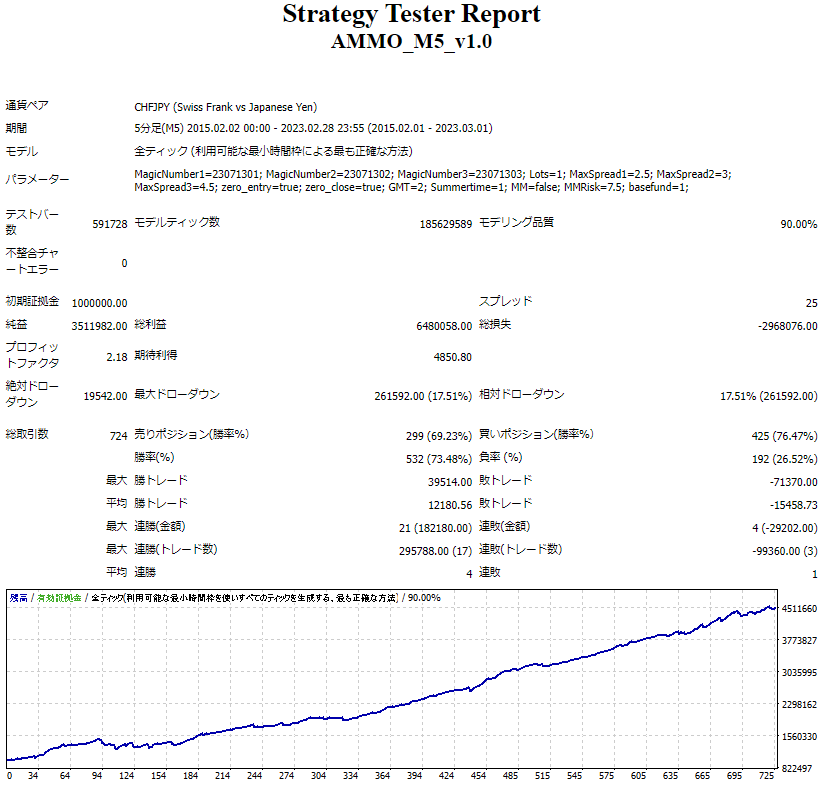Image resolution: width=824 pixels, height=785 pixels.
Task: Click the test period 2015.02.02 - 2023.02.28 line
Action: point(313,128)
